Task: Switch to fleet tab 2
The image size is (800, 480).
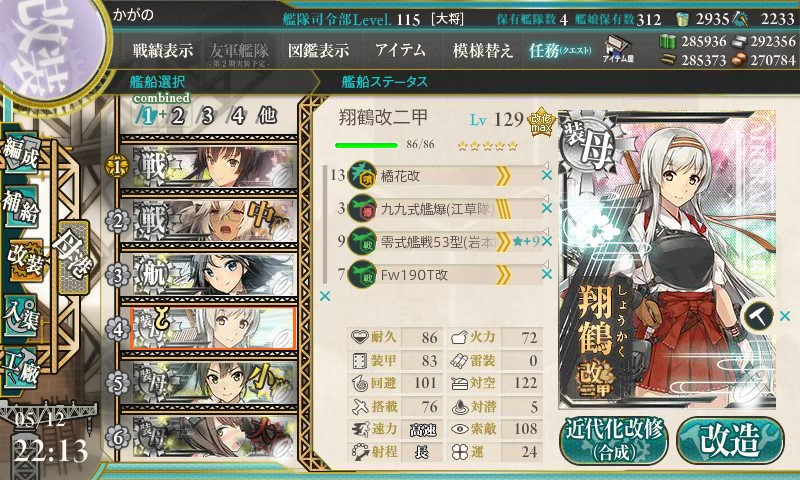Action: (x=178, y=116)
